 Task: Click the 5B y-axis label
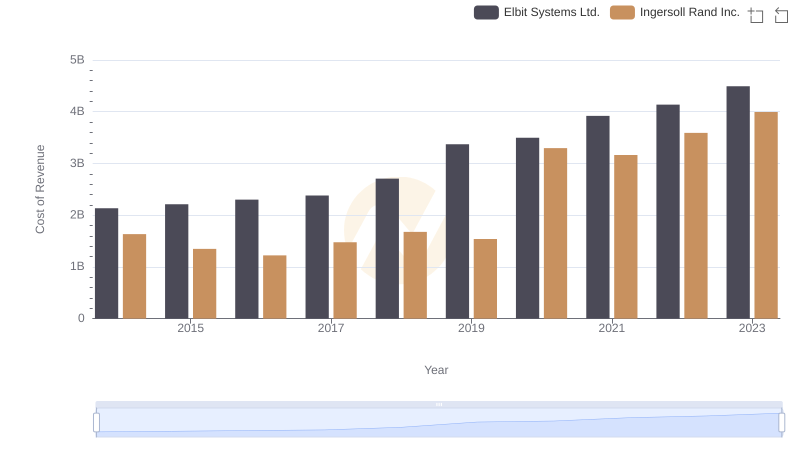tap(77, 60)
